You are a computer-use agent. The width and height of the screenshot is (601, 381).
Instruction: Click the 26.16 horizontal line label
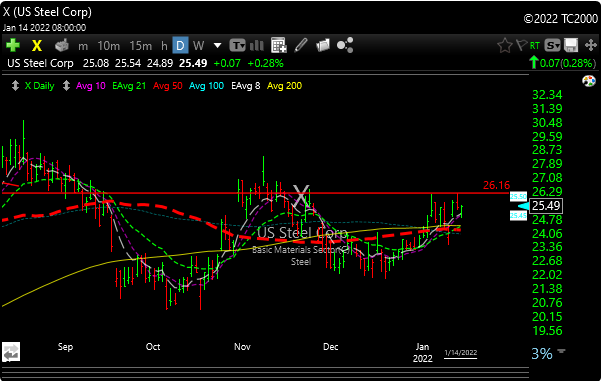click(x=496, y=185)
